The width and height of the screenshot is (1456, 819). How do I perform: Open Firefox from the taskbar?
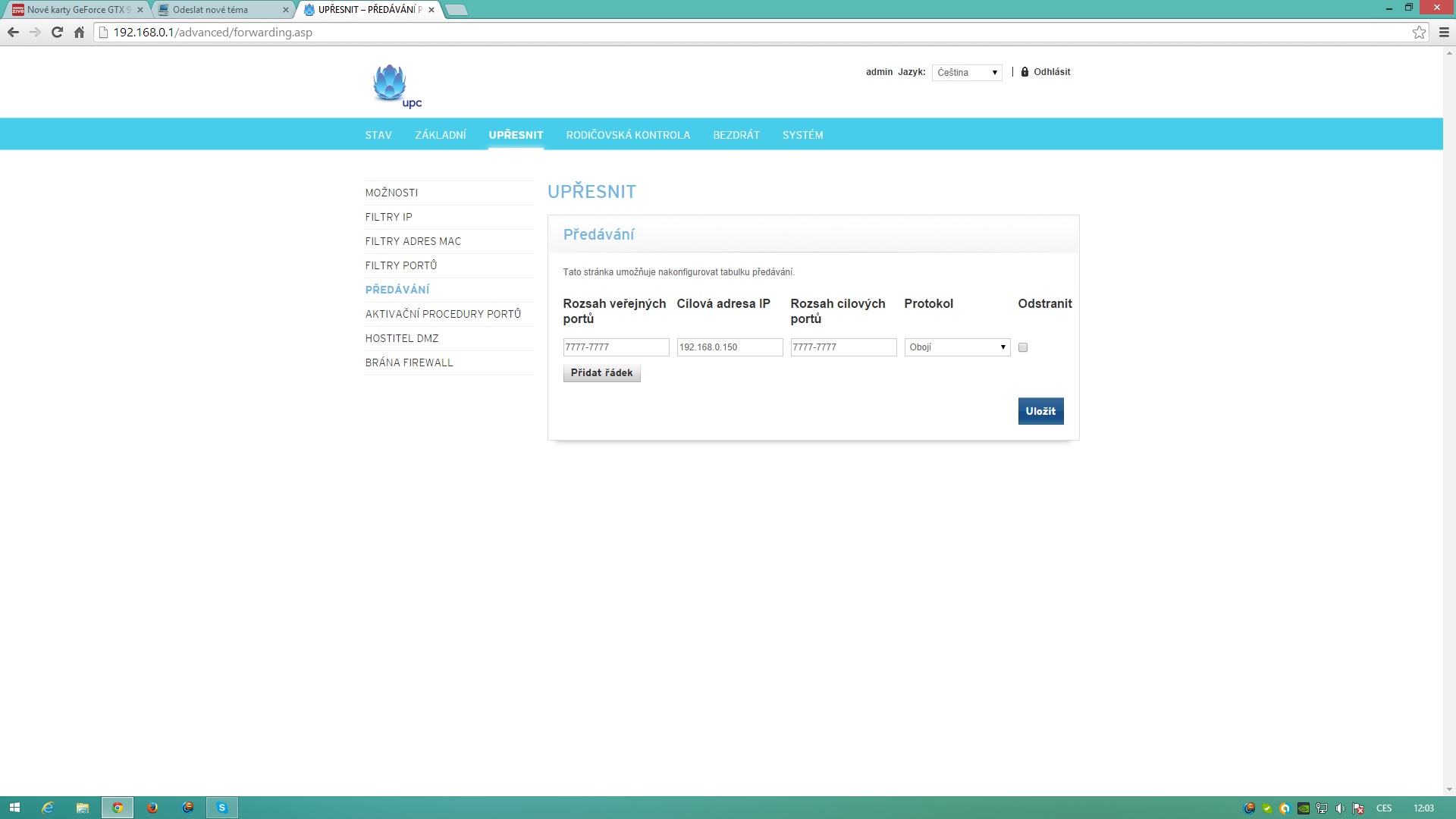tap(152, 808)
